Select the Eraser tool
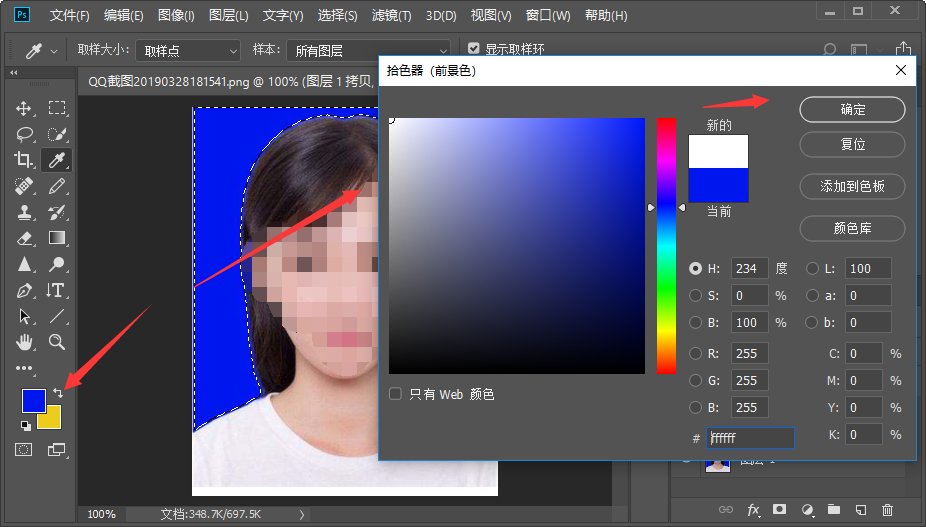 point(24,238)
